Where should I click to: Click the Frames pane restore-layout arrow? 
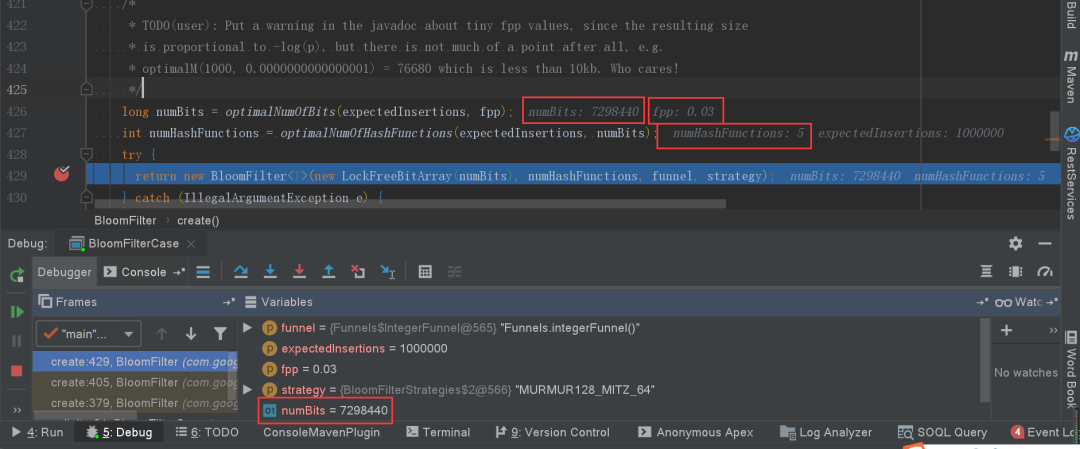(x=228, y=302)
